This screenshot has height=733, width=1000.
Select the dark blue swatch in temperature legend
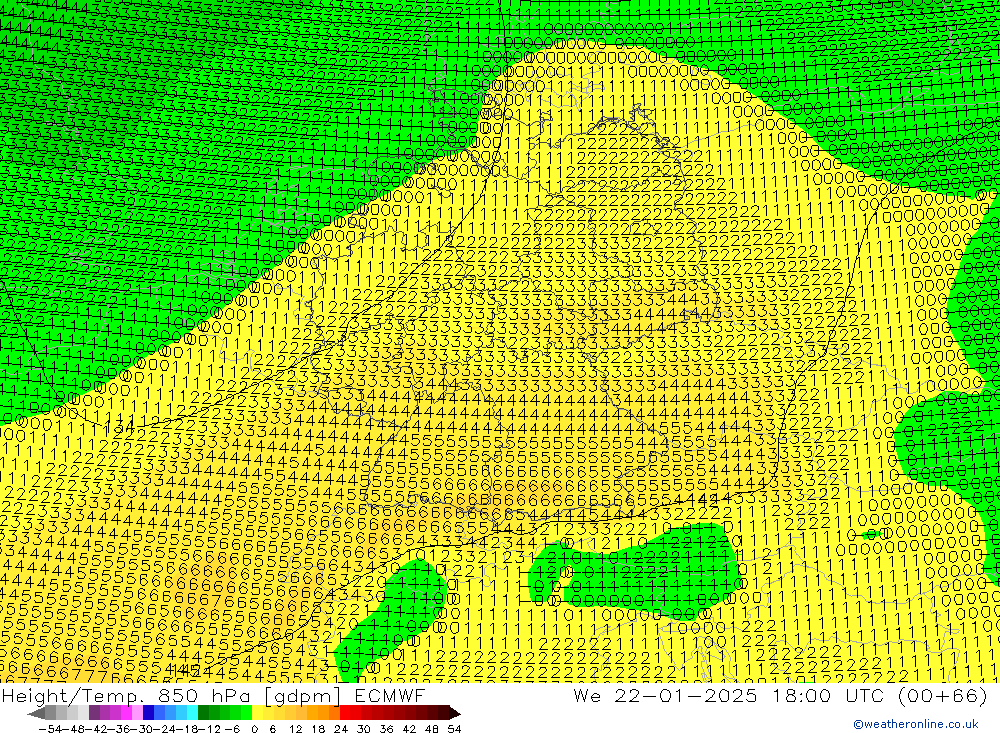coord(148,713)
